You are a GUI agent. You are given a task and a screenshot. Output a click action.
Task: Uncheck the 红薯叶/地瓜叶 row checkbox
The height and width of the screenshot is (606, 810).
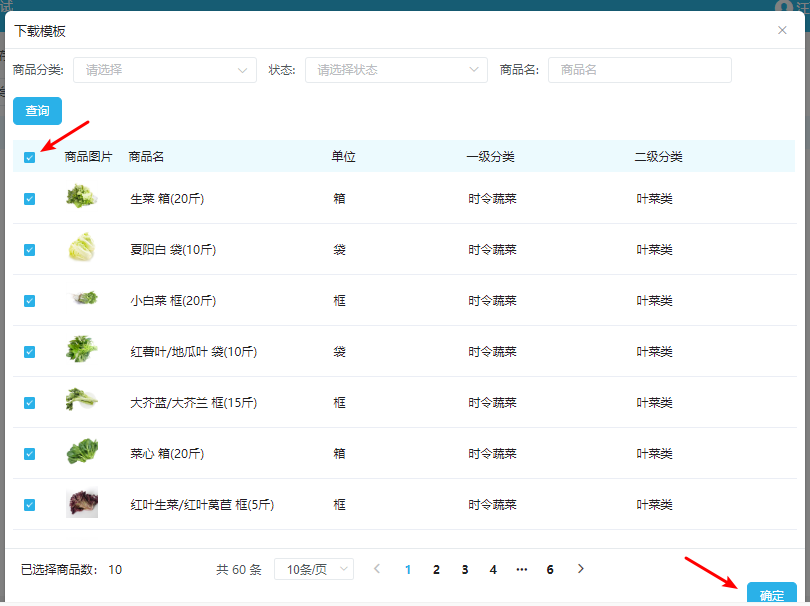(x=29, y=352)
